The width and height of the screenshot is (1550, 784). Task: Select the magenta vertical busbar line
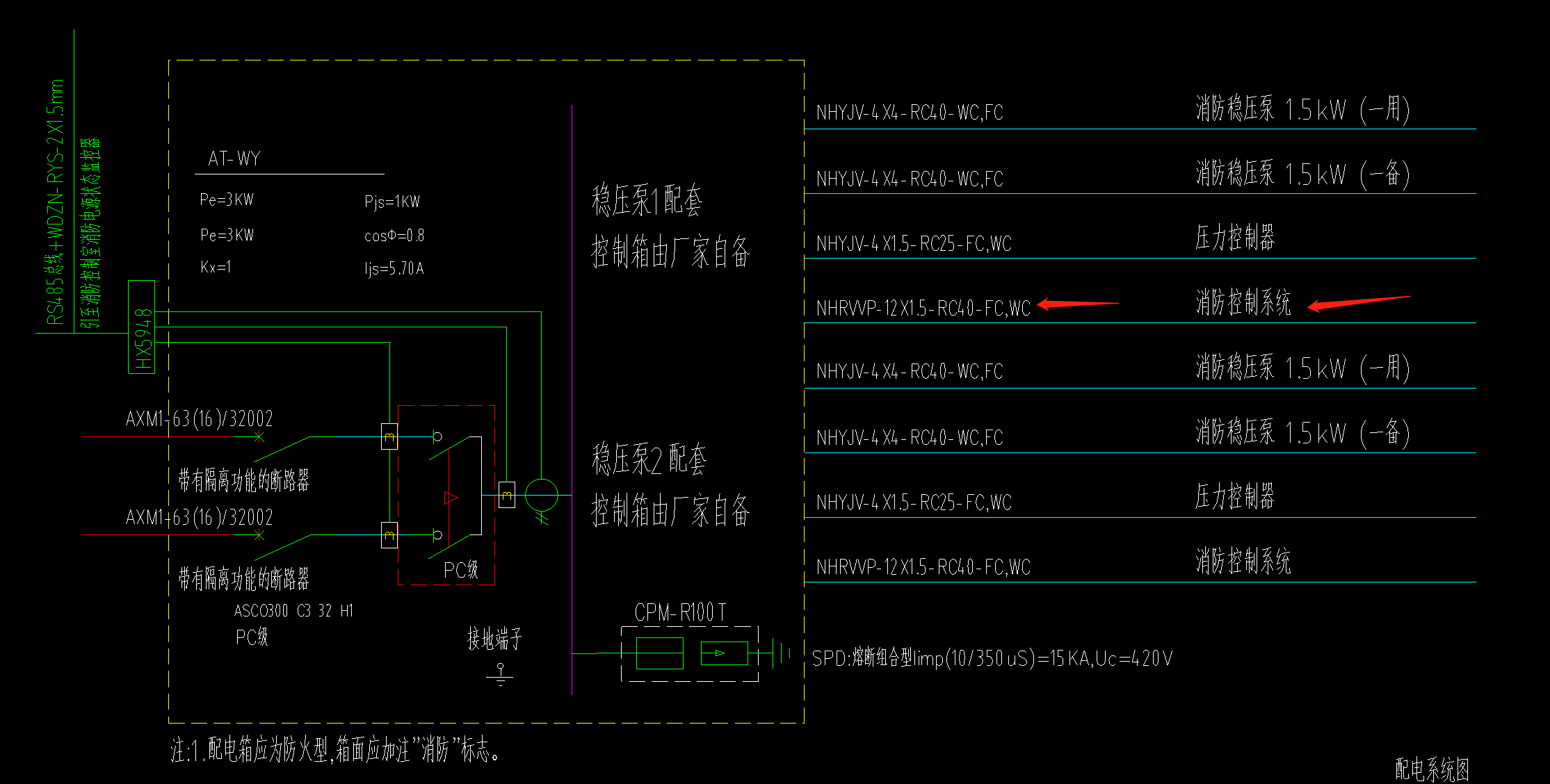(x=572, y=400)
